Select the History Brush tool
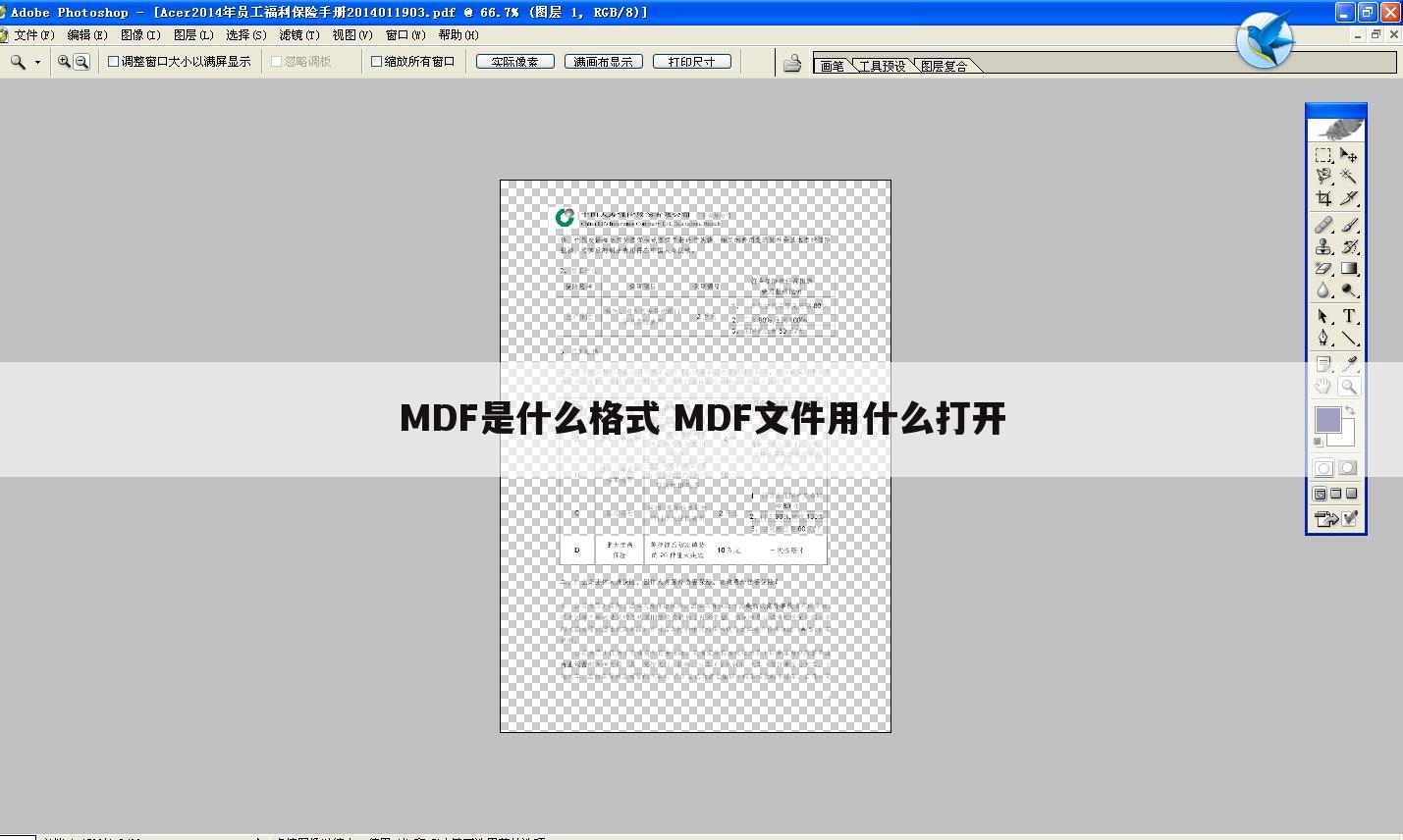 (x=1349, y=247)
